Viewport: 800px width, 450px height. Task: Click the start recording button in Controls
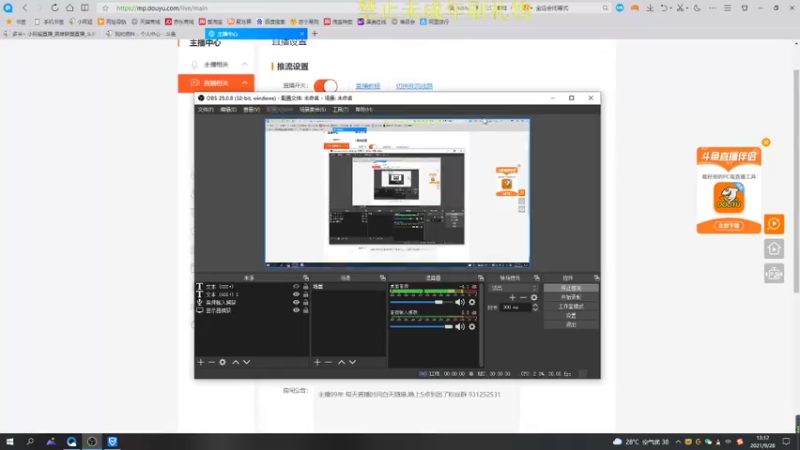(571, 297)
